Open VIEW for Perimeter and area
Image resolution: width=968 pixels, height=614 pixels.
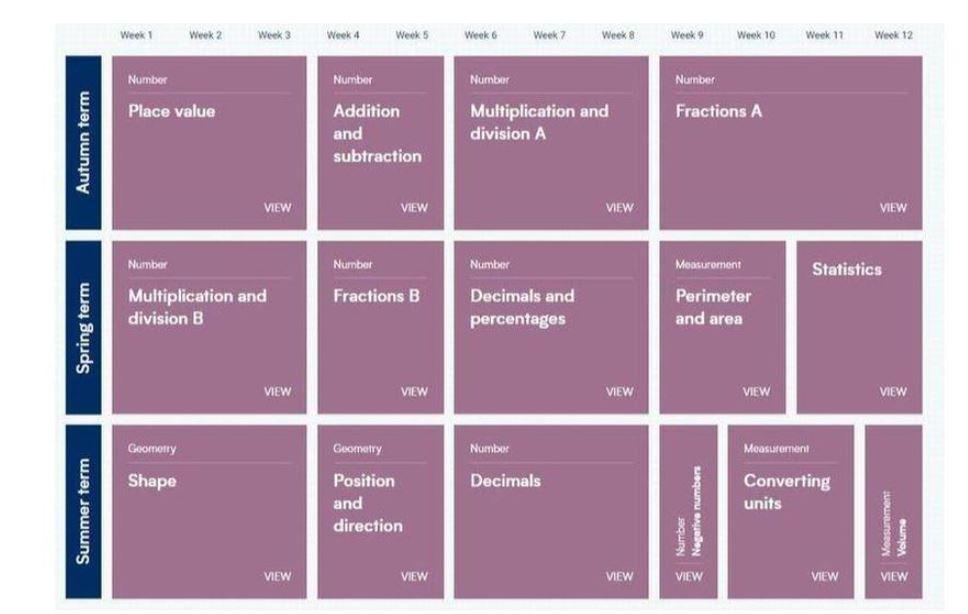(756, 392)
